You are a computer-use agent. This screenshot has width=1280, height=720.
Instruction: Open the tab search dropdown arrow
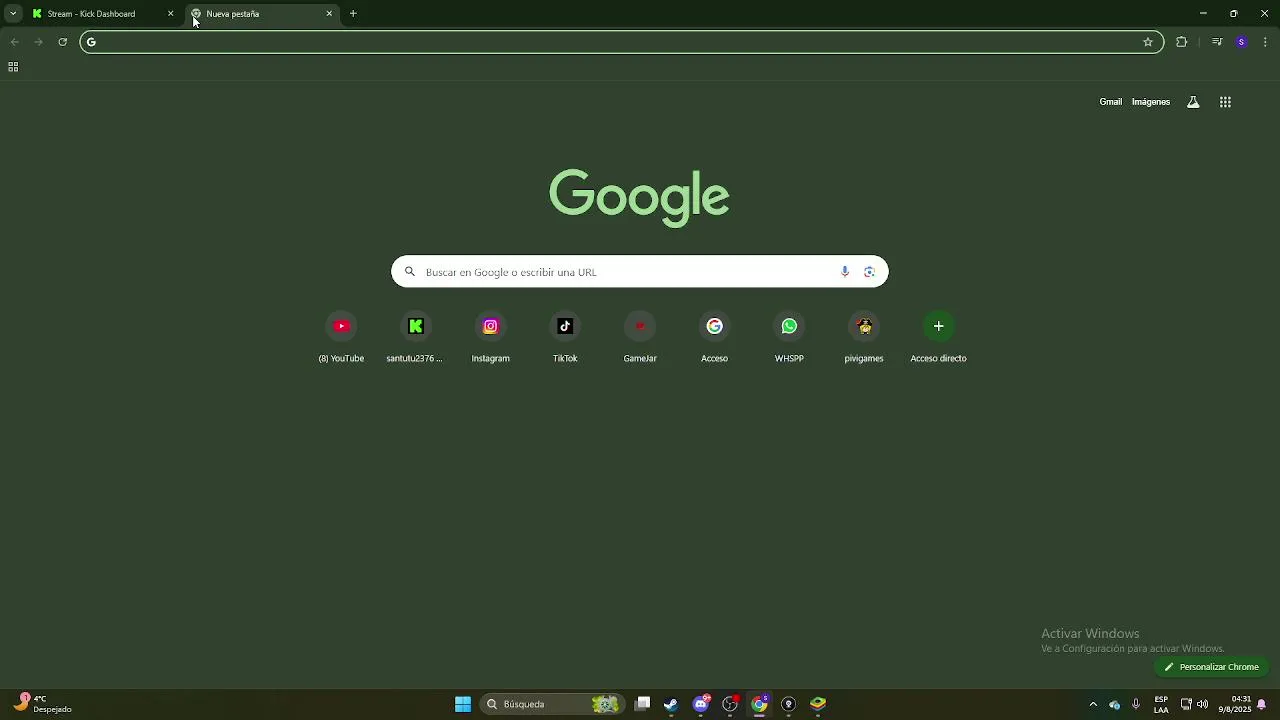tap(13, 14)
